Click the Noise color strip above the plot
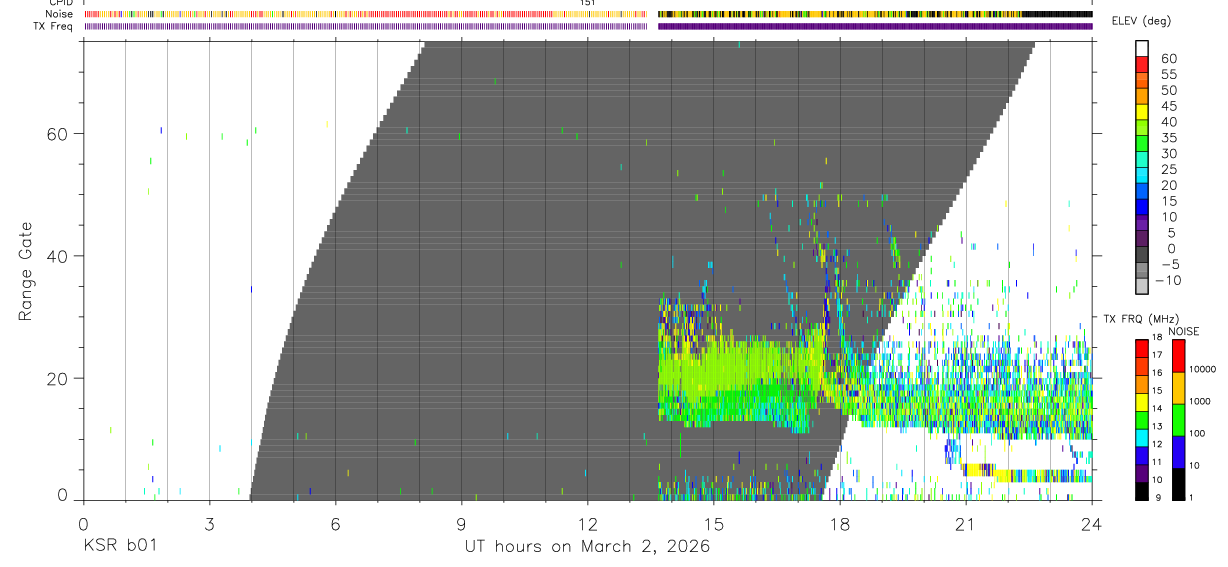Screen dimensions: 1228x567 point(588,14)
